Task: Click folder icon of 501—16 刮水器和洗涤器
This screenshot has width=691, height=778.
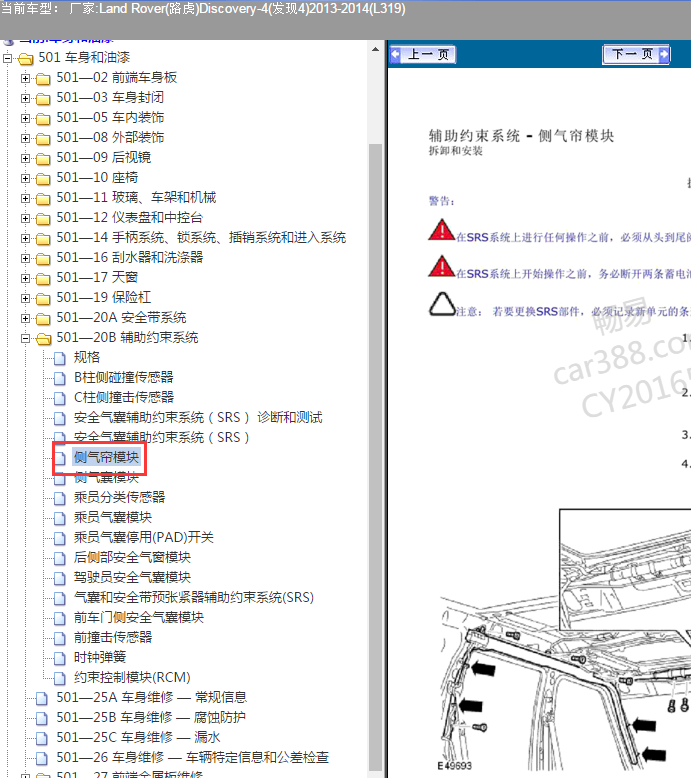Action: [x=43, y=259]
